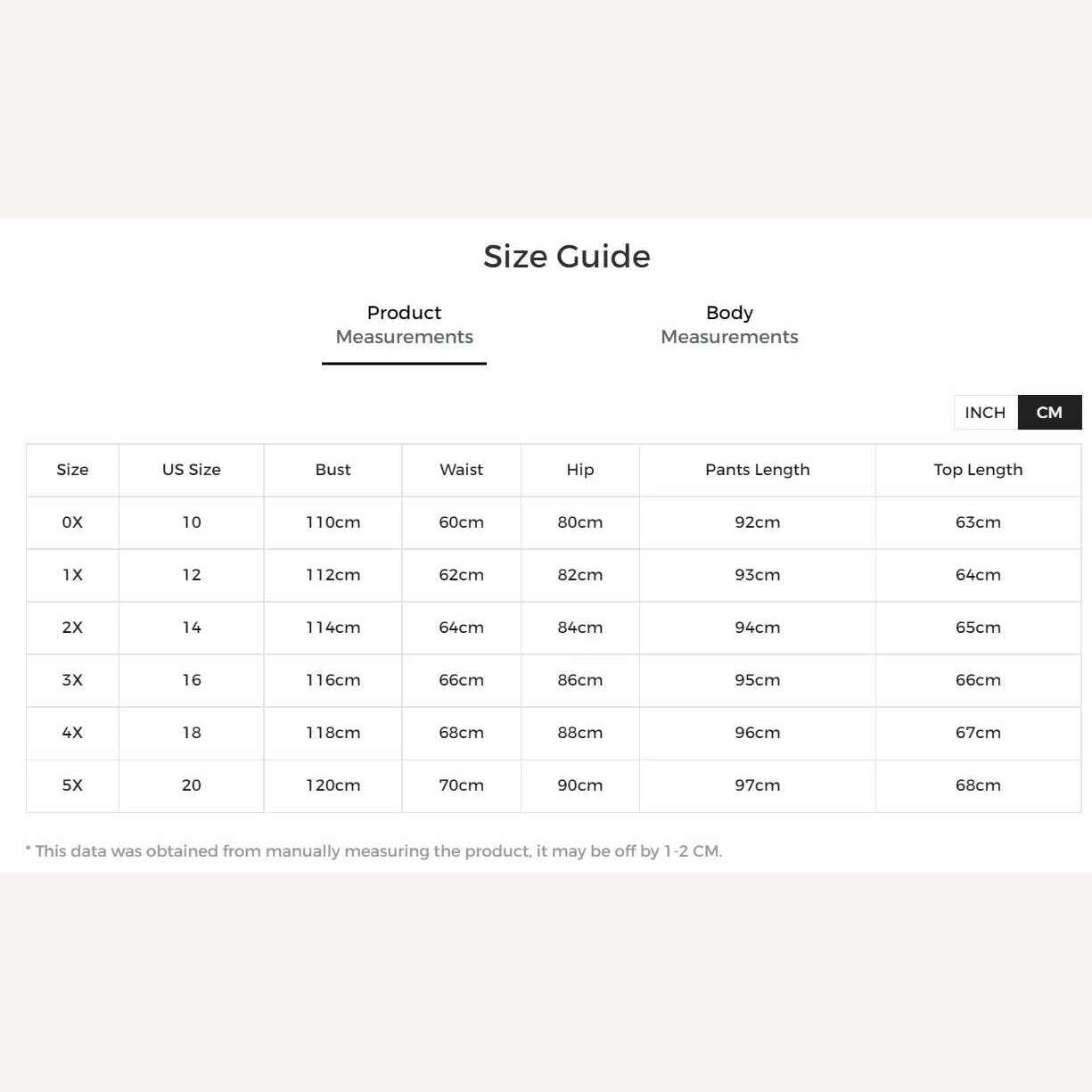Screen dimensions: 1092x1092
Task: Select the Product Measurements tab
Action: 404,324
